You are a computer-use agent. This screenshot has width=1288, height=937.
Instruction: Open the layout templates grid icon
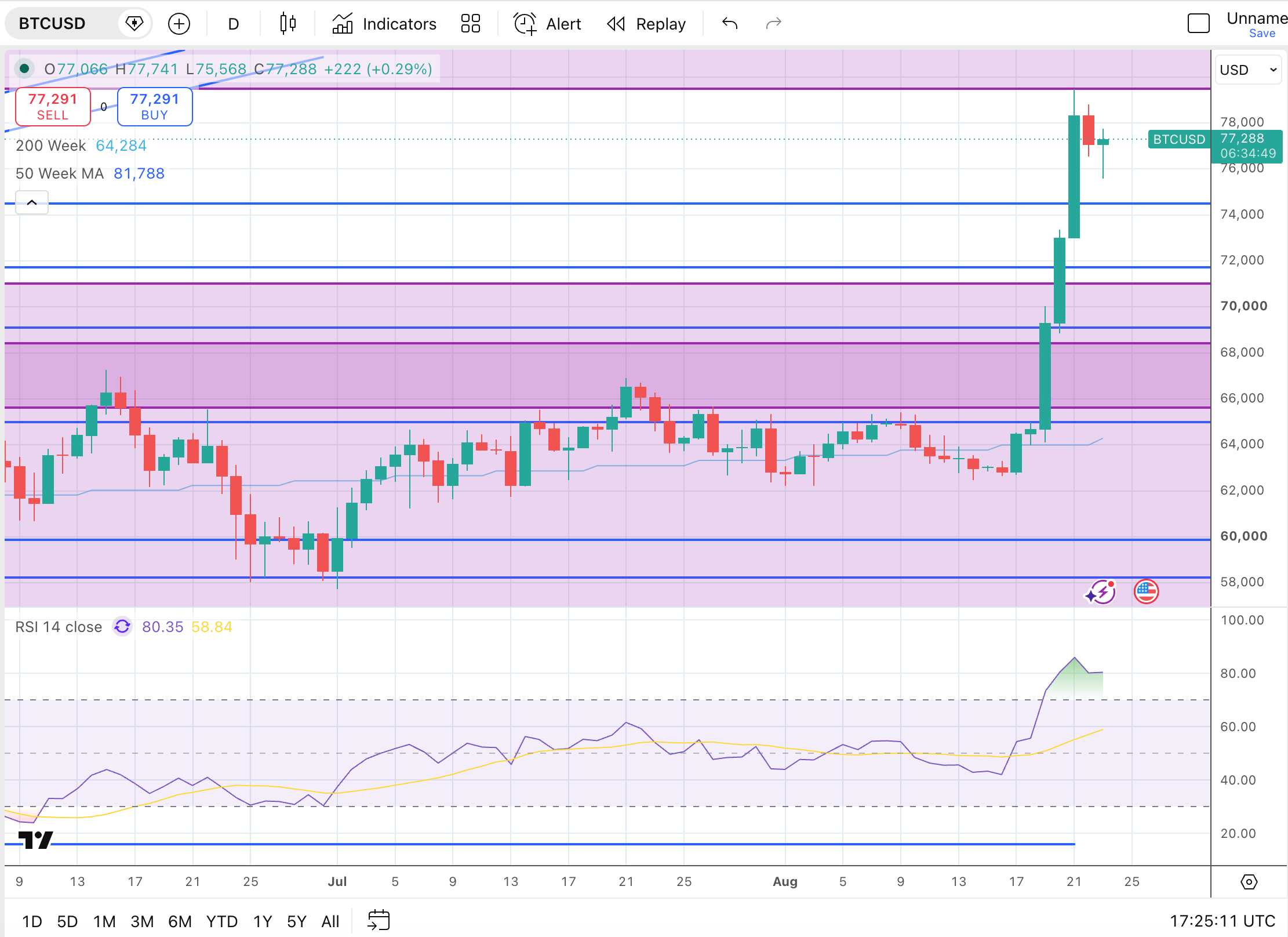470,24
